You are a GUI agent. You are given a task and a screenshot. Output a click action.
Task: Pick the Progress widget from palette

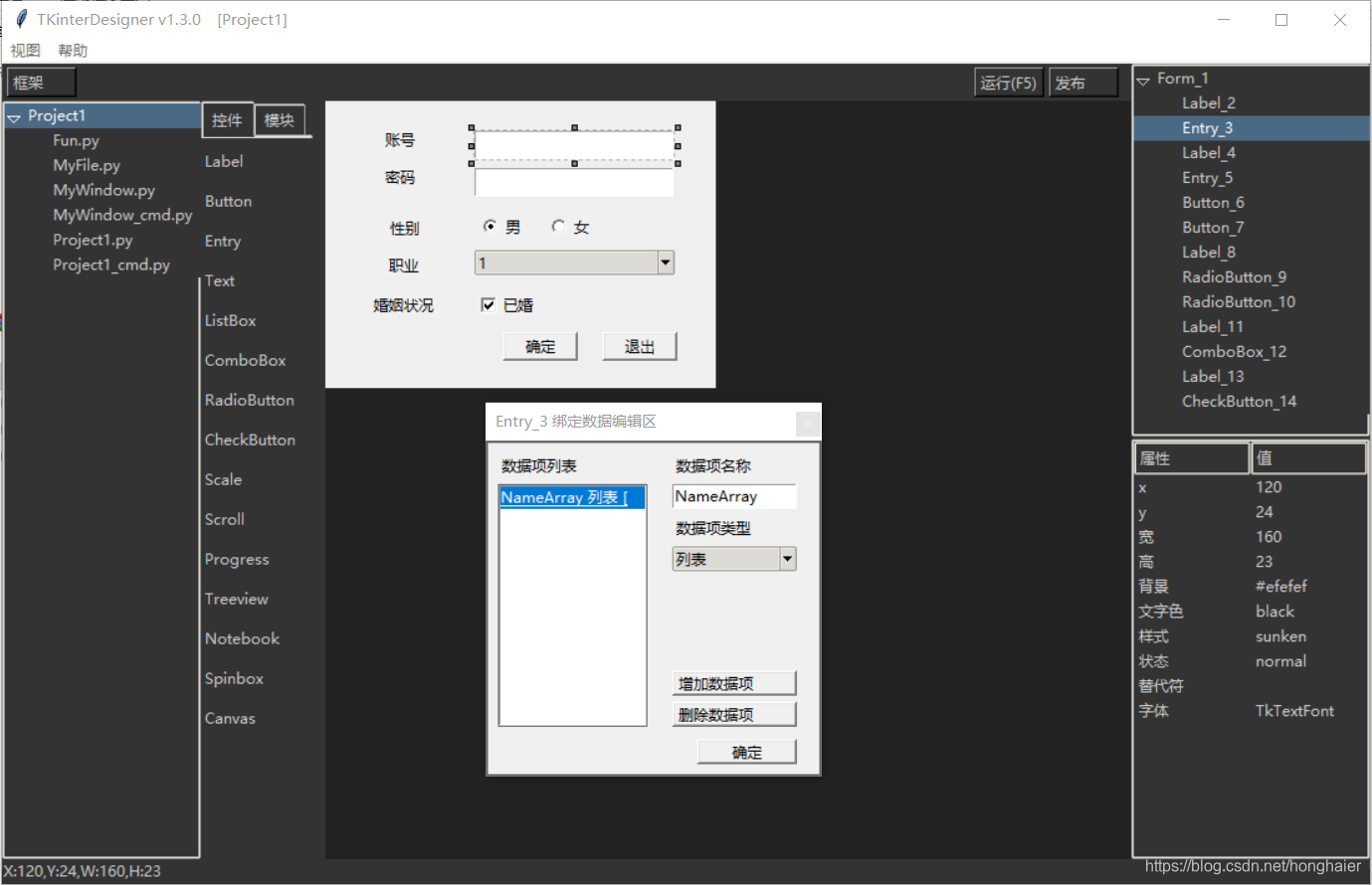click(x=237, y=559)
